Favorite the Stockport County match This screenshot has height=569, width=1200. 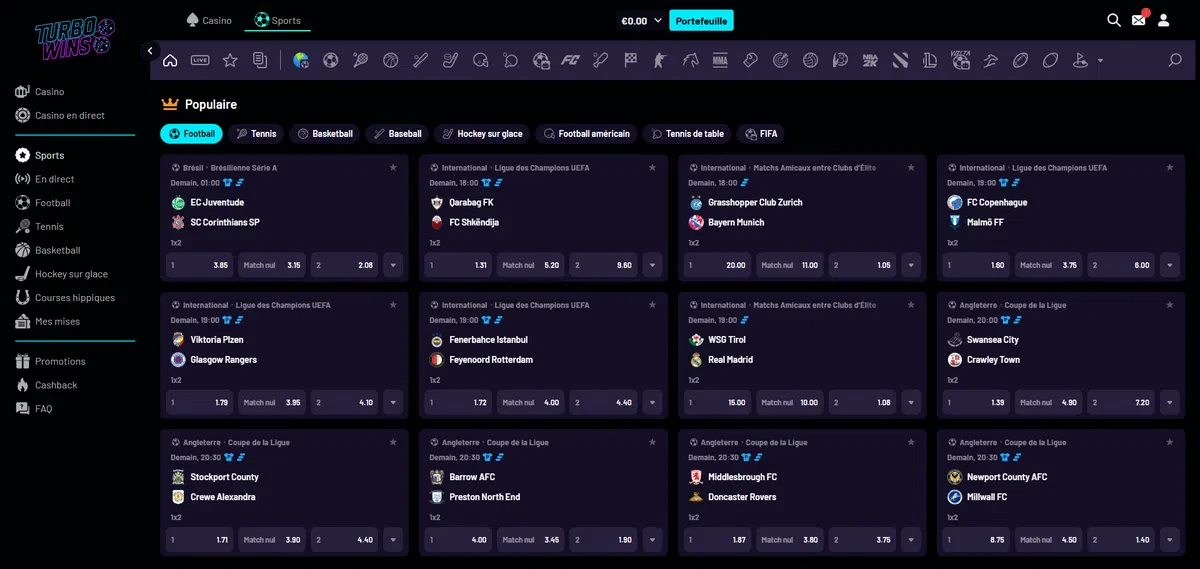click(x=393, y=442)
